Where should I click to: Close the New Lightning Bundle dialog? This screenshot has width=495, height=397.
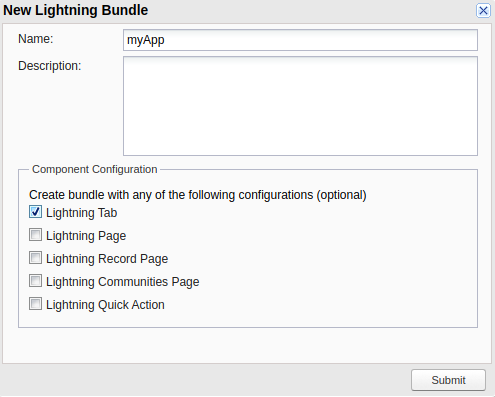click(x=483, y=11)
